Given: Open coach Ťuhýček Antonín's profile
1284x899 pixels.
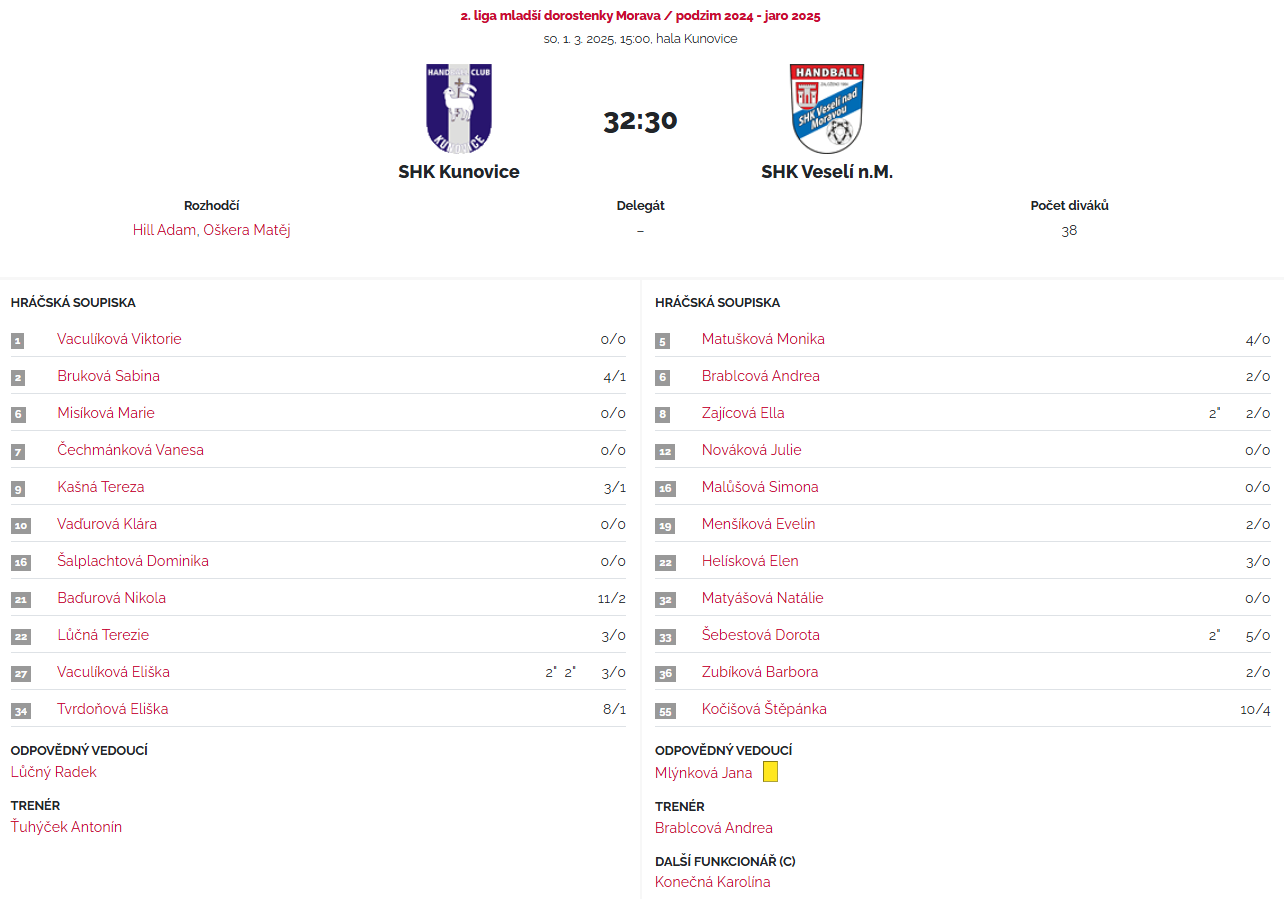Looking at the screenshot, I should [x=66, y=827].
